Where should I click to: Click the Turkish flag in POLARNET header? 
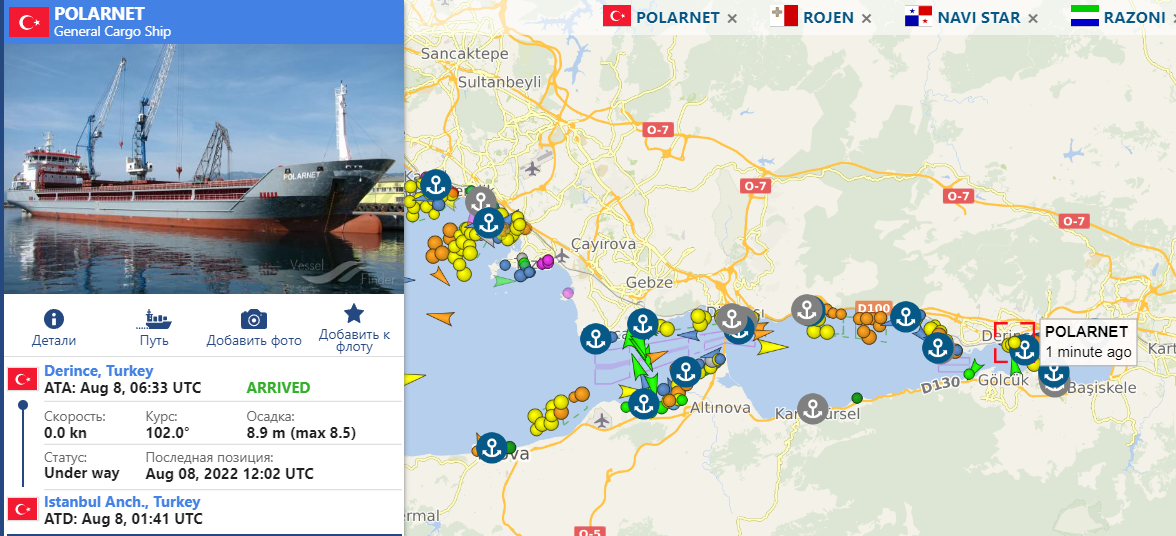(28, 22)
